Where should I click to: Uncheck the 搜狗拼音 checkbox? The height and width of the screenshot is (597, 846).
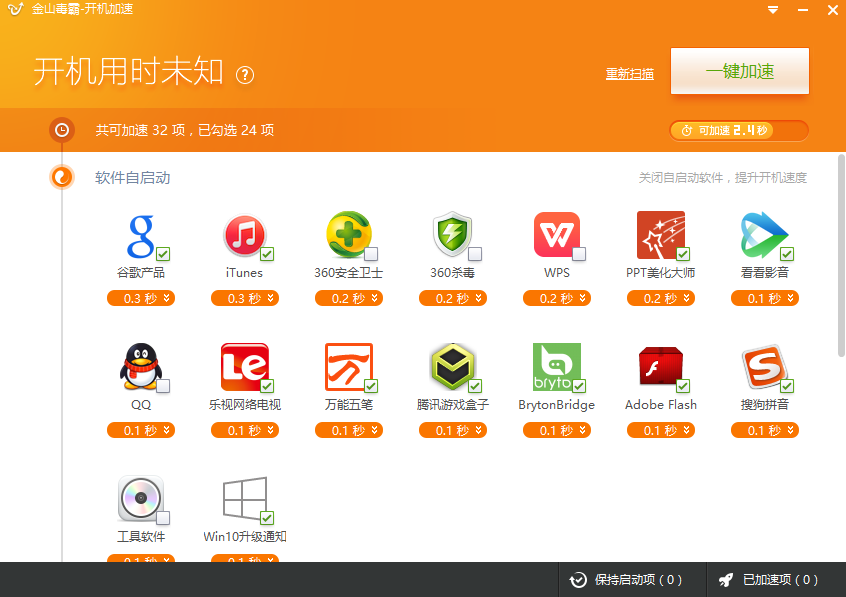click(x=787, y=386)
